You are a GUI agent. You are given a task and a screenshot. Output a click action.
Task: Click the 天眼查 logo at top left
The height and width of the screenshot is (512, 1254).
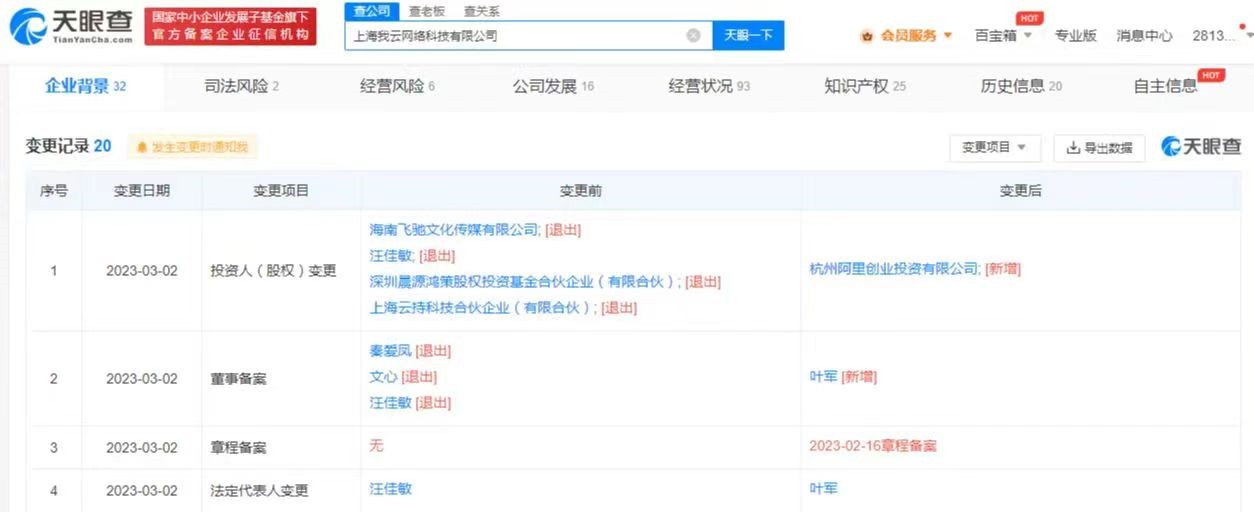point(70,26)
